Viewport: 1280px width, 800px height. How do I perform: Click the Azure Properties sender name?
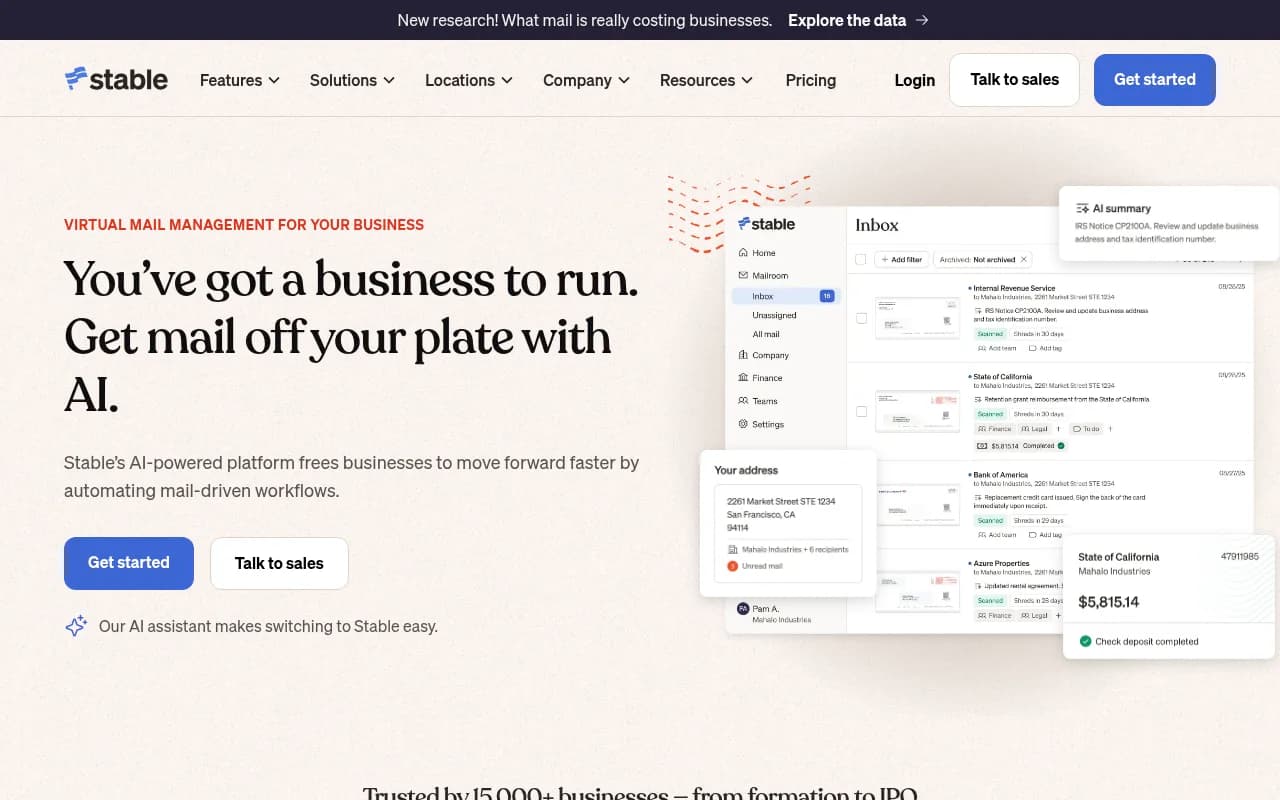[x=1001, y=563]
